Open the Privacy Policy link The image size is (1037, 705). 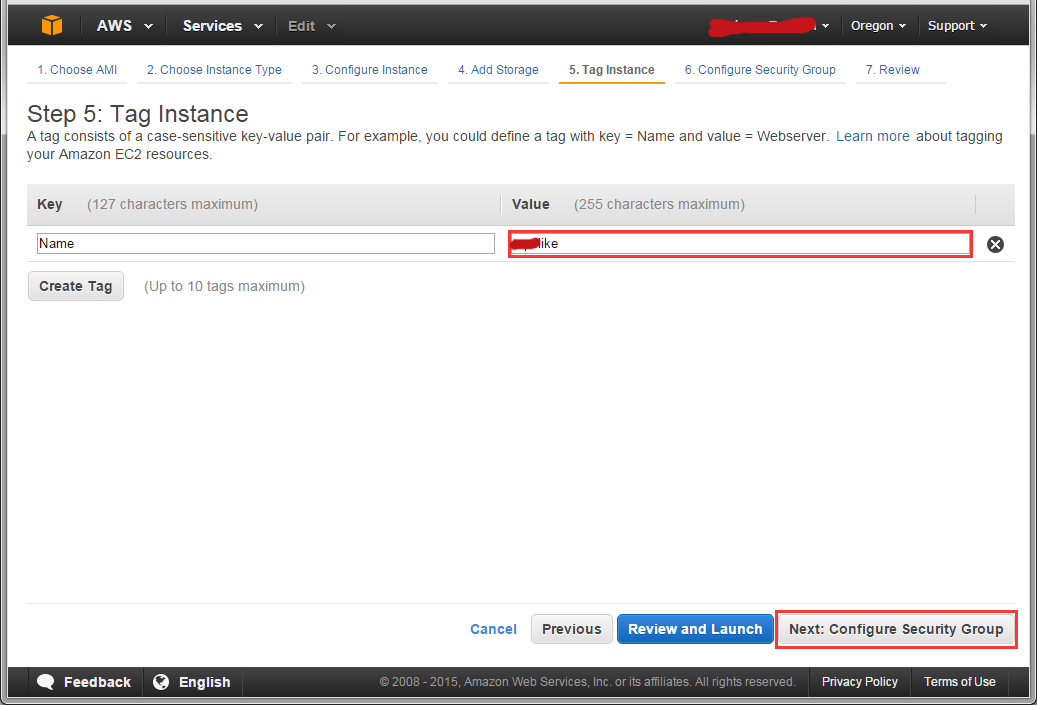pyautogui.click(x=860, y=682)
